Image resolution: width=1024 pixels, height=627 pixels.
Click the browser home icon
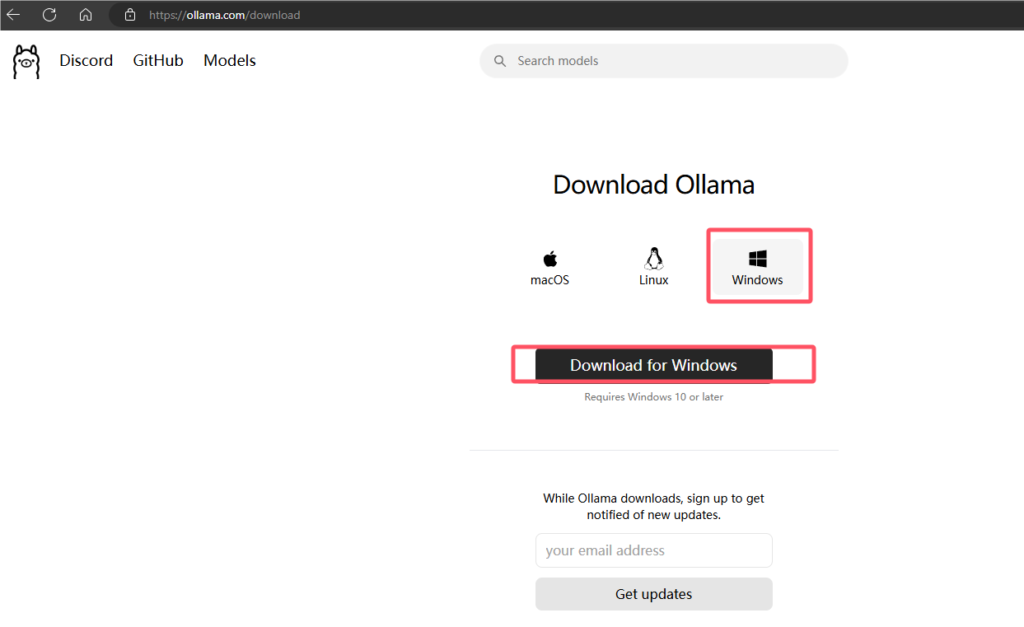[86, 14]
